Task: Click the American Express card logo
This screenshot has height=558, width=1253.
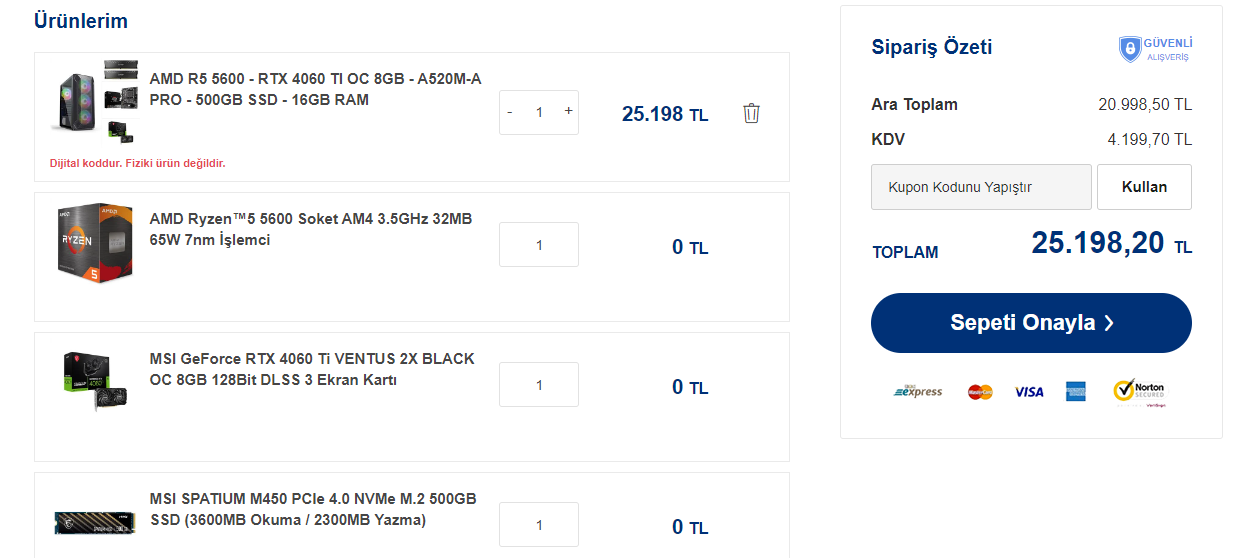Action: tap(1076, 392)
